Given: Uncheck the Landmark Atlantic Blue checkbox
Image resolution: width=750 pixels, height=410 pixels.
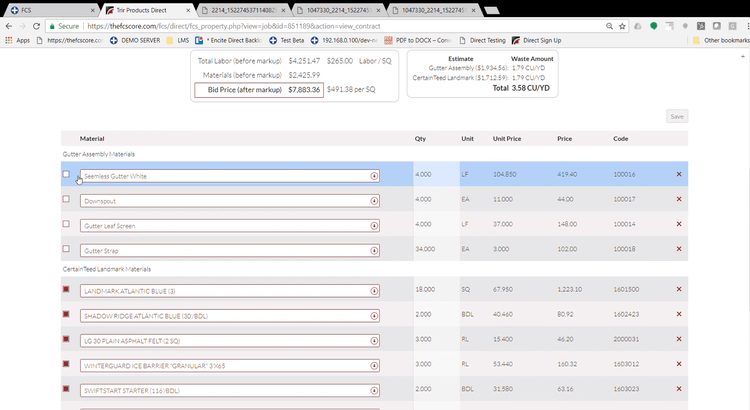Looking at the screenshot, I should pyautogui.click(x=66, y=289).
